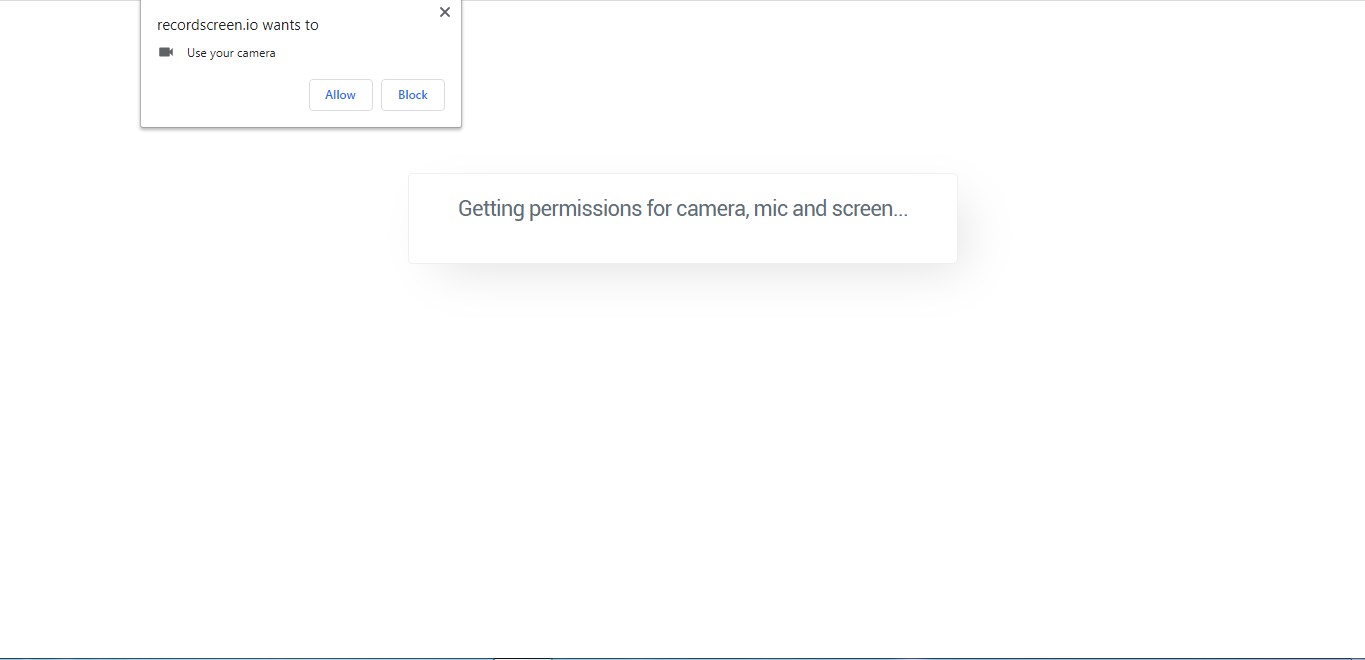The width and height of the screenshot is (1365, 660).
Task: Click the word 'wants' in the prompt title
Action: [281, 25]
